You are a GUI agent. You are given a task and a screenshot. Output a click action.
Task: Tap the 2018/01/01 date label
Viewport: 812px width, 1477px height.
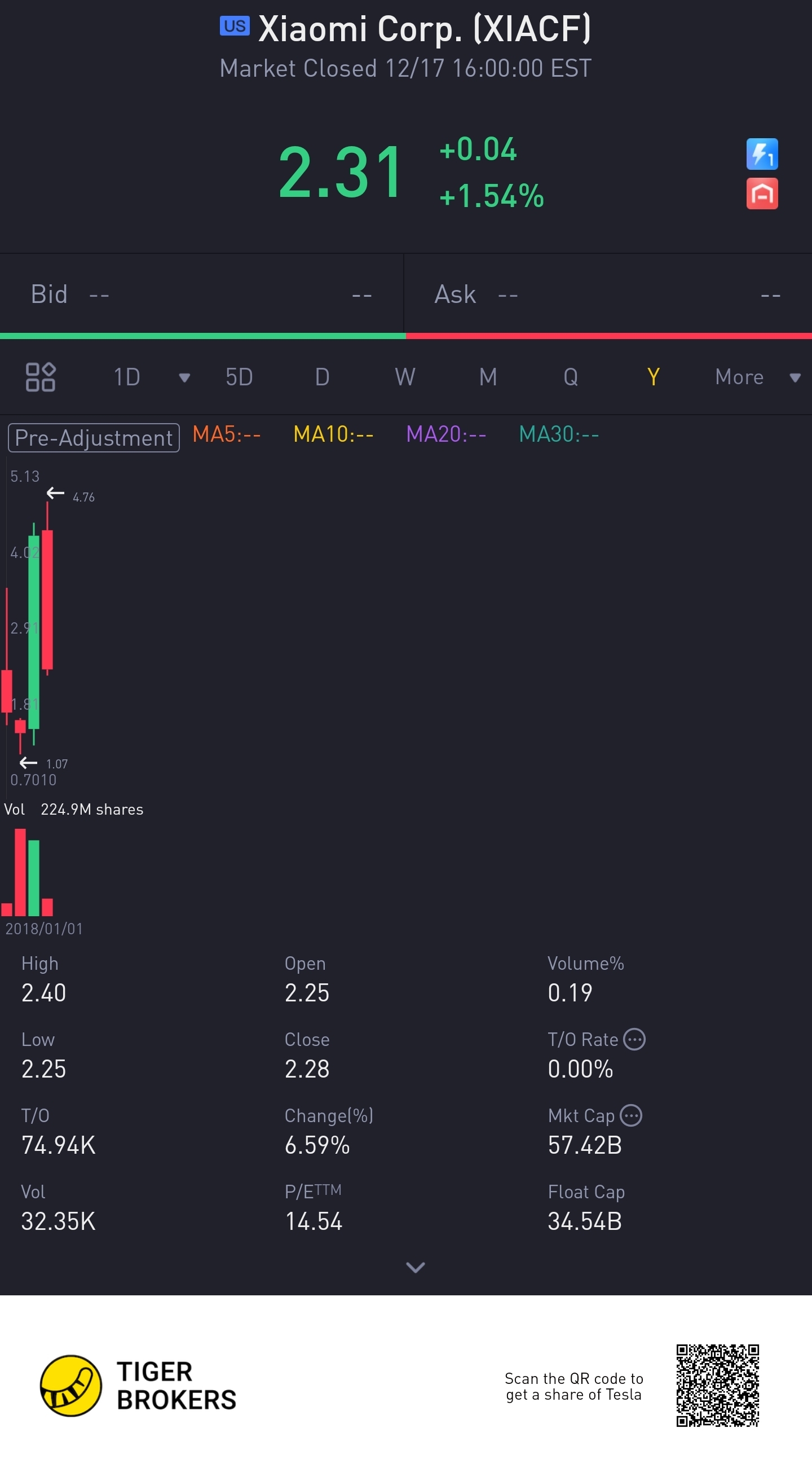44,929
